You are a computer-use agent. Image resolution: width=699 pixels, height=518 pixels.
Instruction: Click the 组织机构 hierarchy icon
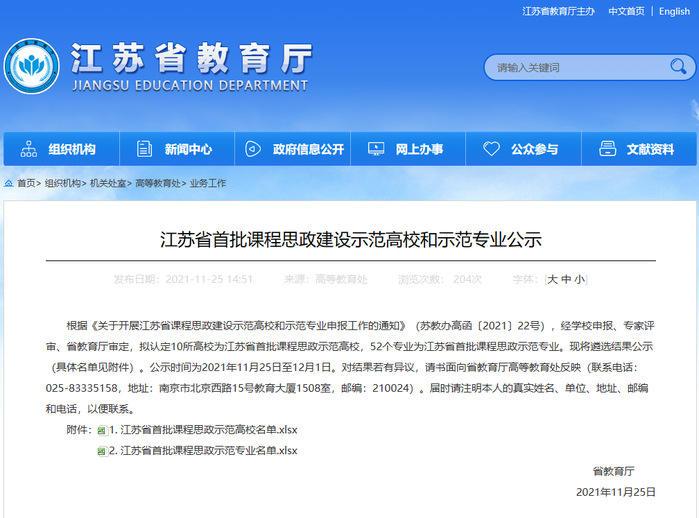[27, 149]
